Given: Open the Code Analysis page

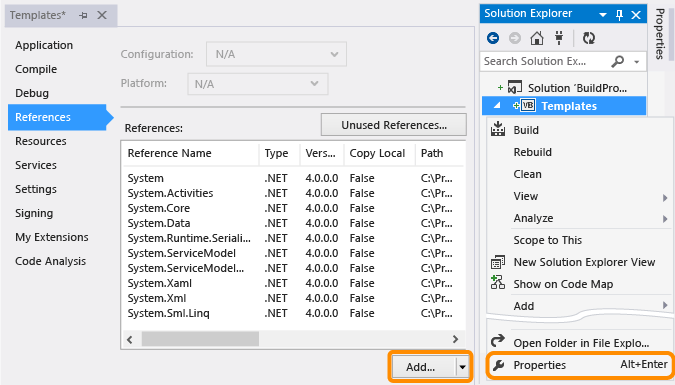Looking at the screenshot, I should click(50, 261).
